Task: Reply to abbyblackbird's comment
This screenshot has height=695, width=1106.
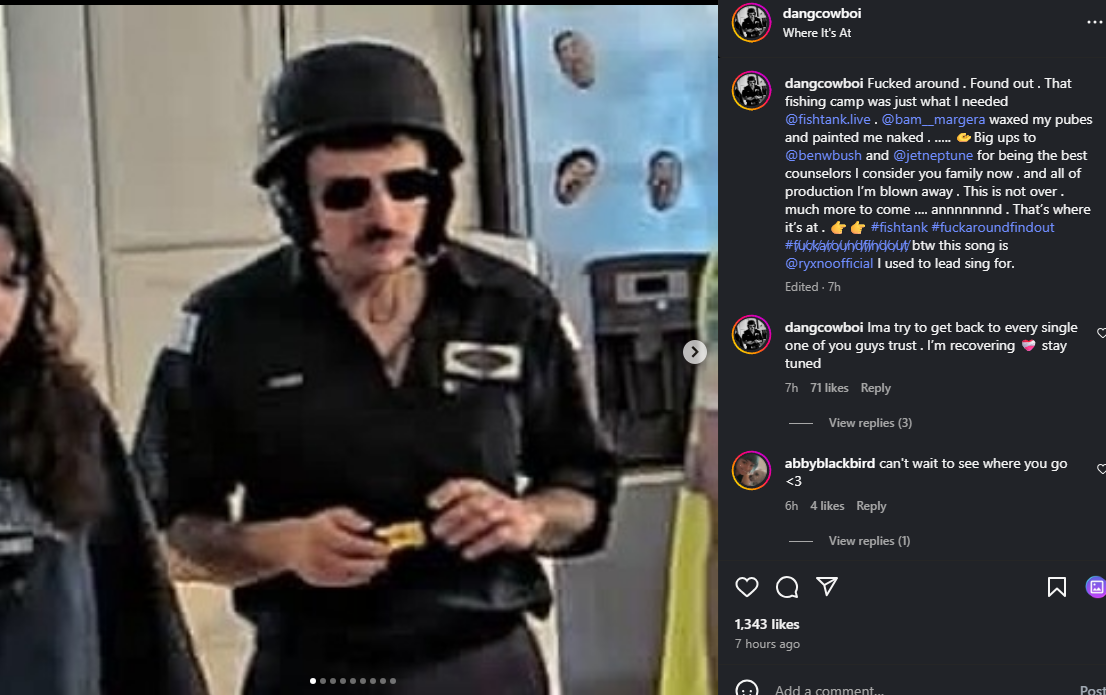Action: (x=871, y=506)
